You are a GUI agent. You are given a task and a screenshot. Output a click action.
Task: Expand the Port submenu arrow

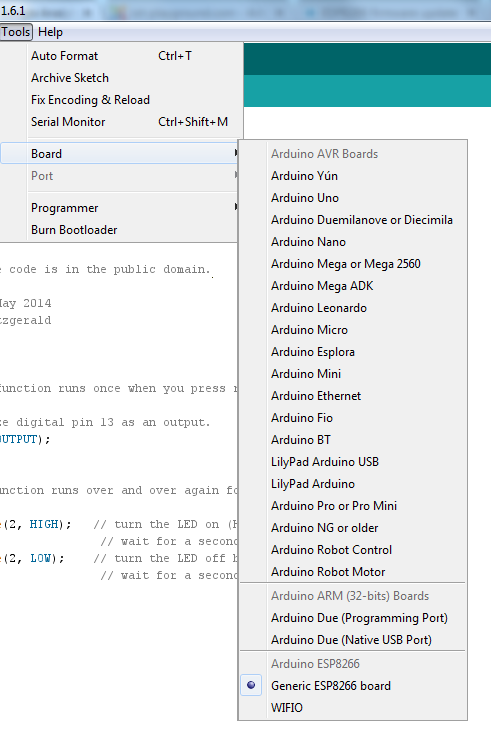pos(235,175)
